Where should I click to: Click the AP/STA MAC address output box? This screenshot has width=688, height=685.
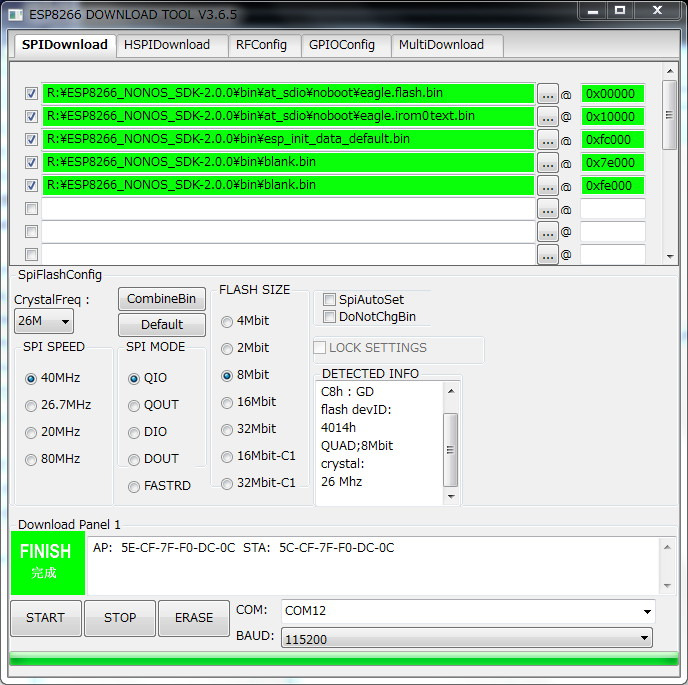coord(374,565)
